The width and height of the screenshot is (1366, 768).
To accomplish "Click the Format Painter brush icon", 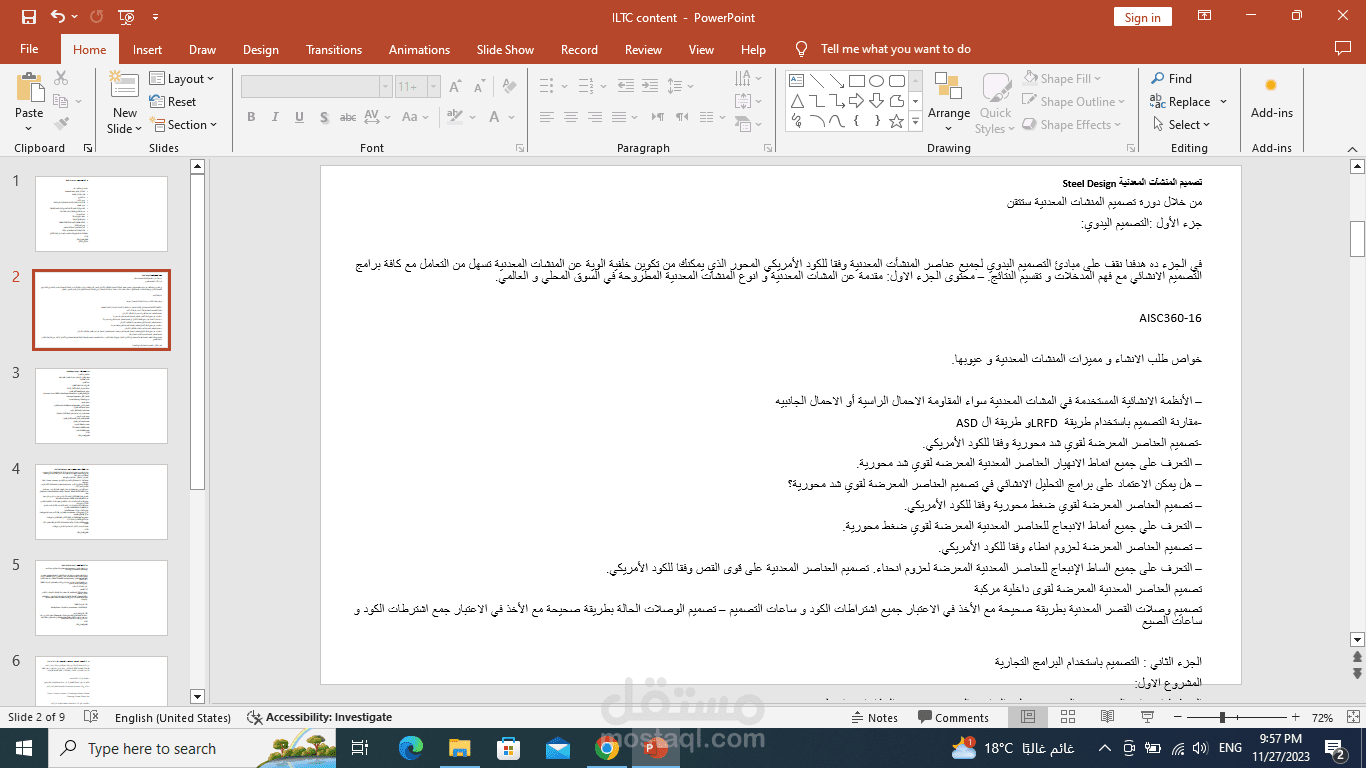I will point(61,124).
